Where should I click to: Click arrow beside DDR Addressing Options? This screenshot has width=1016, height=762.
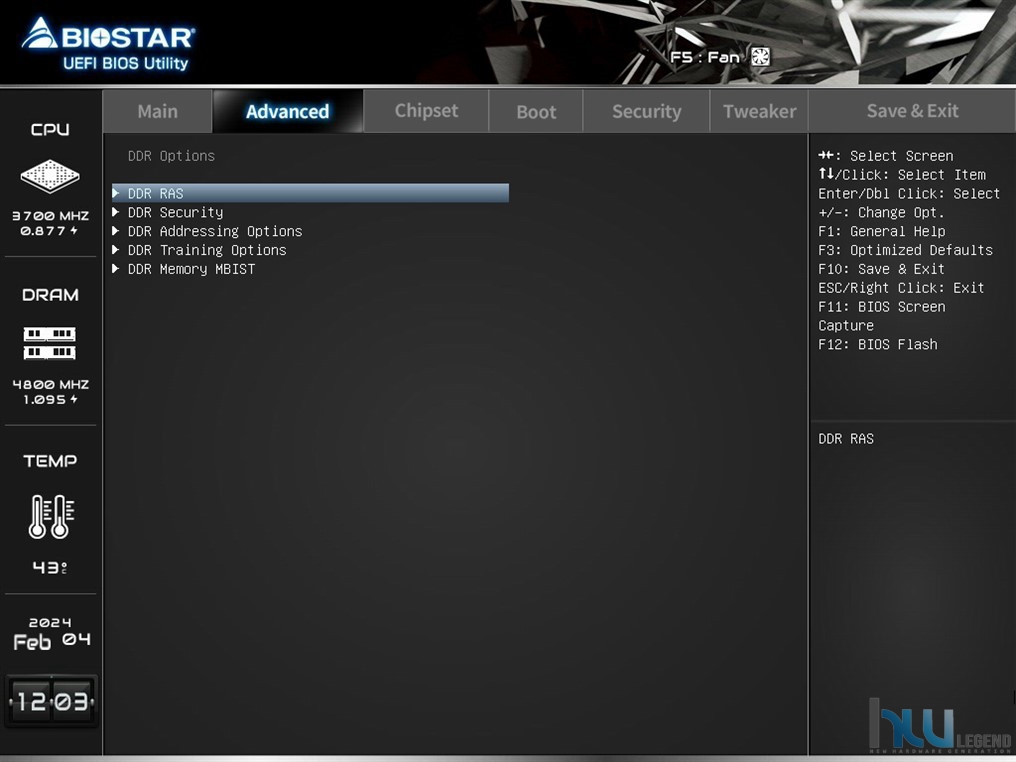point(116,230)
